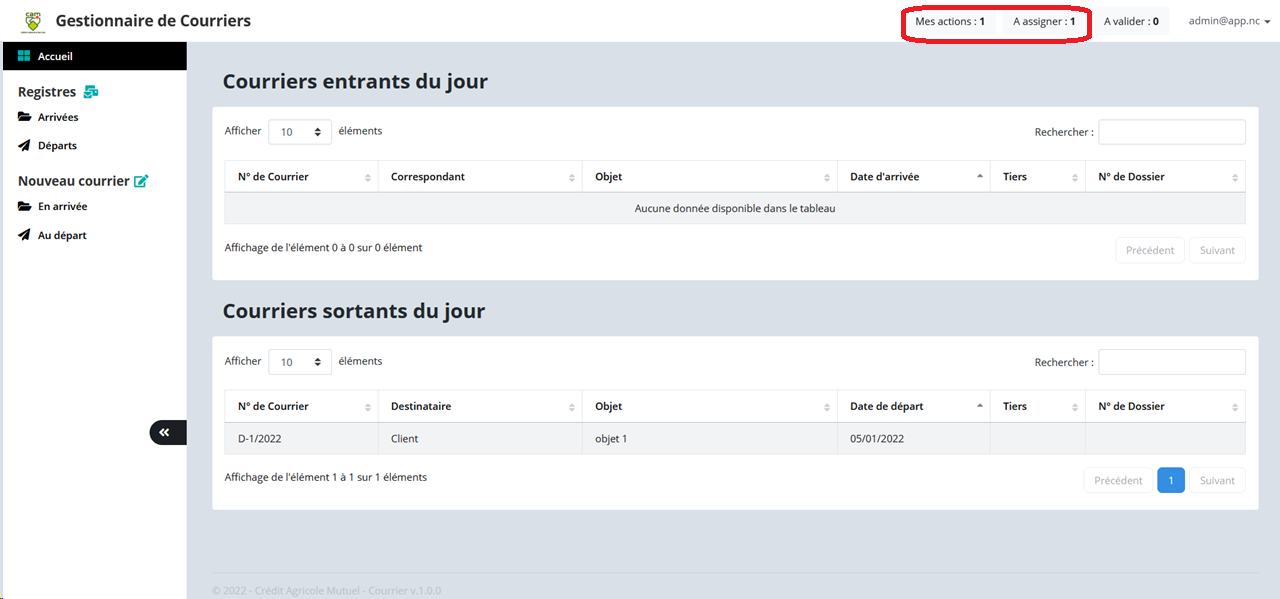Open the Afficher dropdown for incoming courriers
This screenshot has height=599, width=1280.
point(300,132)
